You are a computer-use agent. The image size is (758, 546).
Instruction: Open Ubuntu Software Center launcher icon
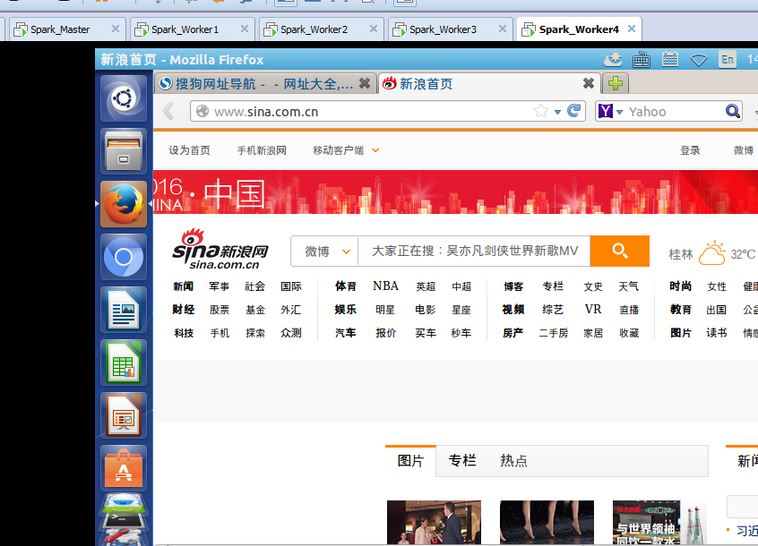click(x=124, y=468)
